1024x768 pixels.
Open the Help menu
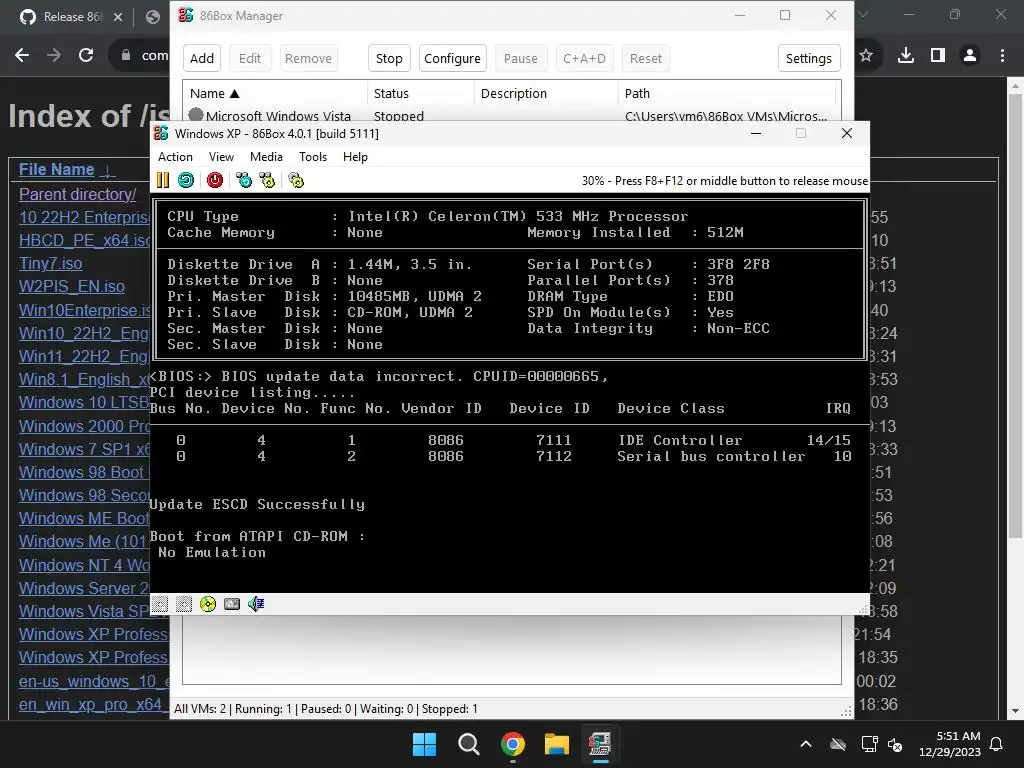point(355,157)
